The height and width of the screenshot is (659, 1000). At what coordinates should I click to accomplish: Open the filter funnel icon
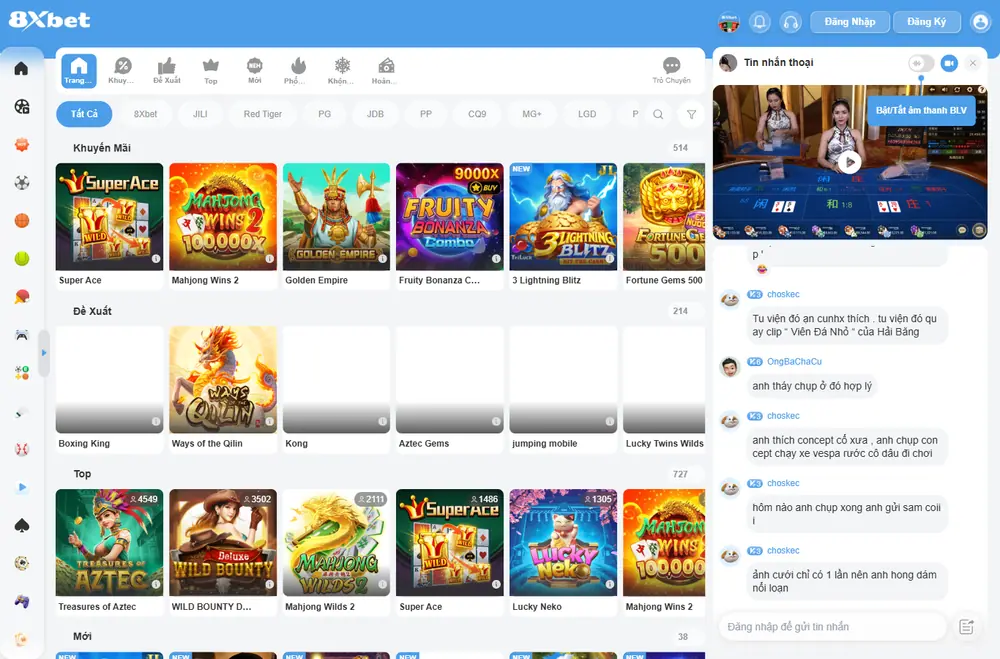[x=691, y=114]
